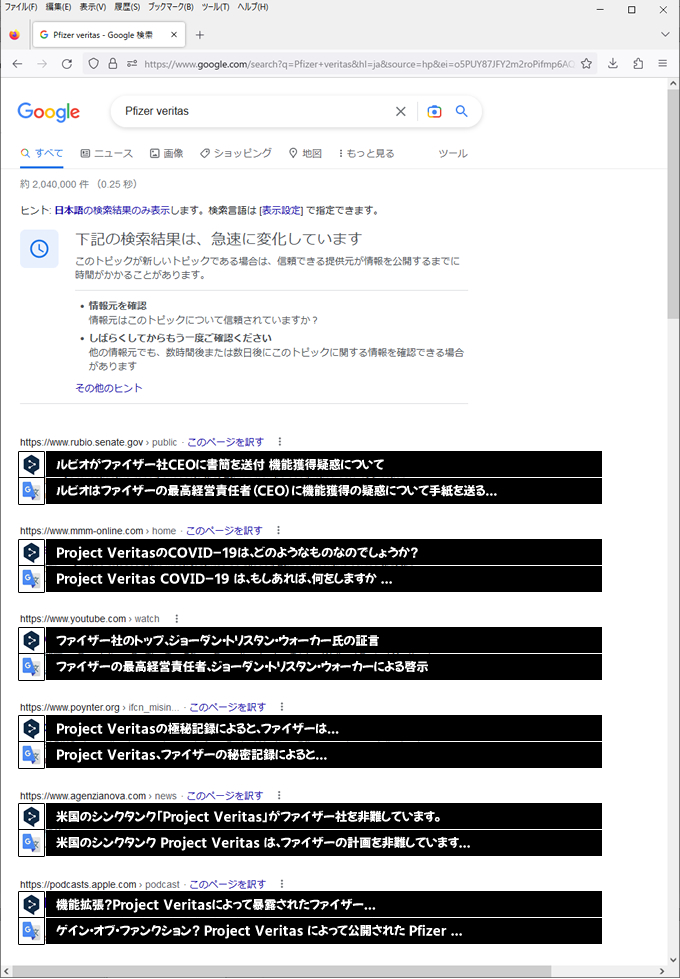Click the DeepL icon beside the YouTube result
Image resolution: width=680 pixels, height=979 pixels.
point(32,641)
